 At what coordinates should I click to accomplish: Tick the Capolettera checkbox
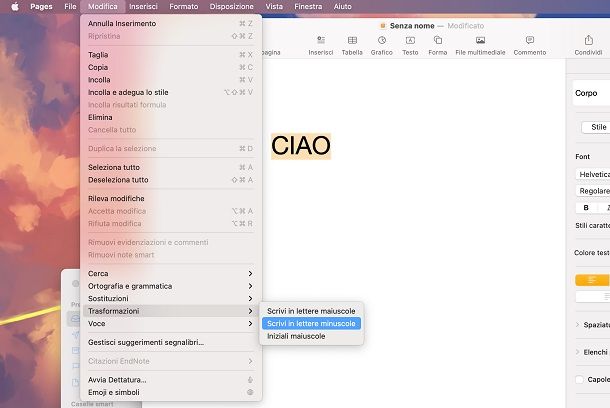(579, 380)
